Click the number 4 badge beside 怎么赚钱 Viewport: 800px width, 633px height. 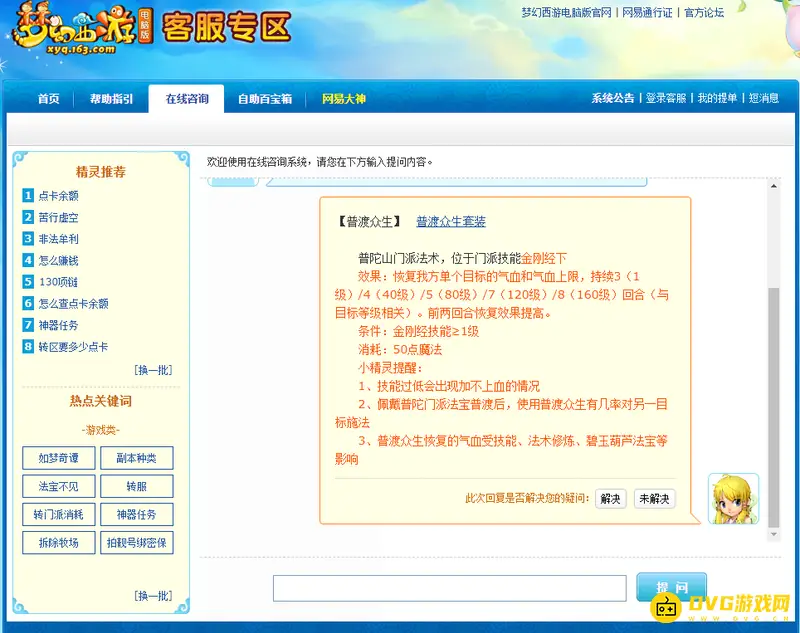pos(28,260)
